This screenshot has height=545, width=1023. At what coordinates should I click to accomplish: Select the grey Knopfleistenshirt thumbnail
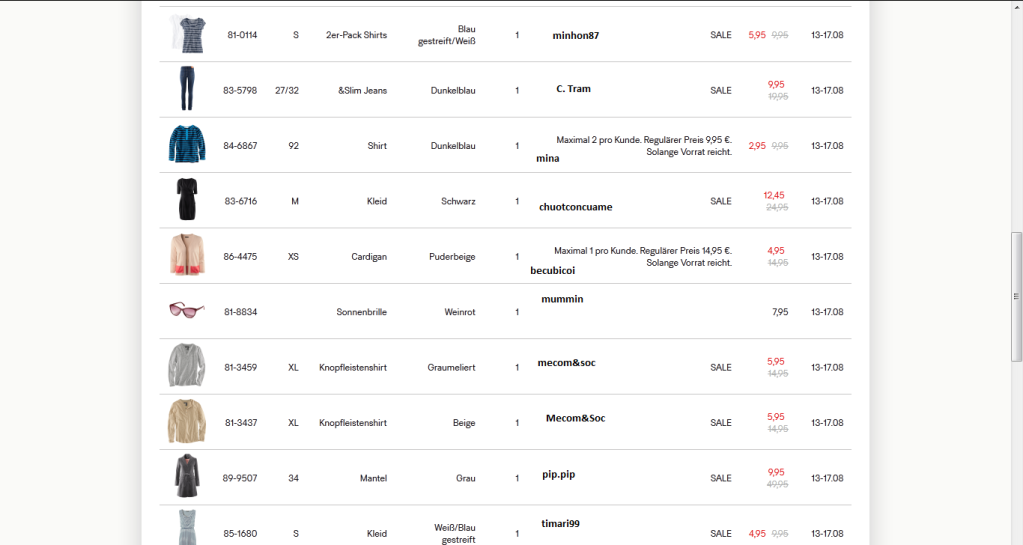coord(187,366)
